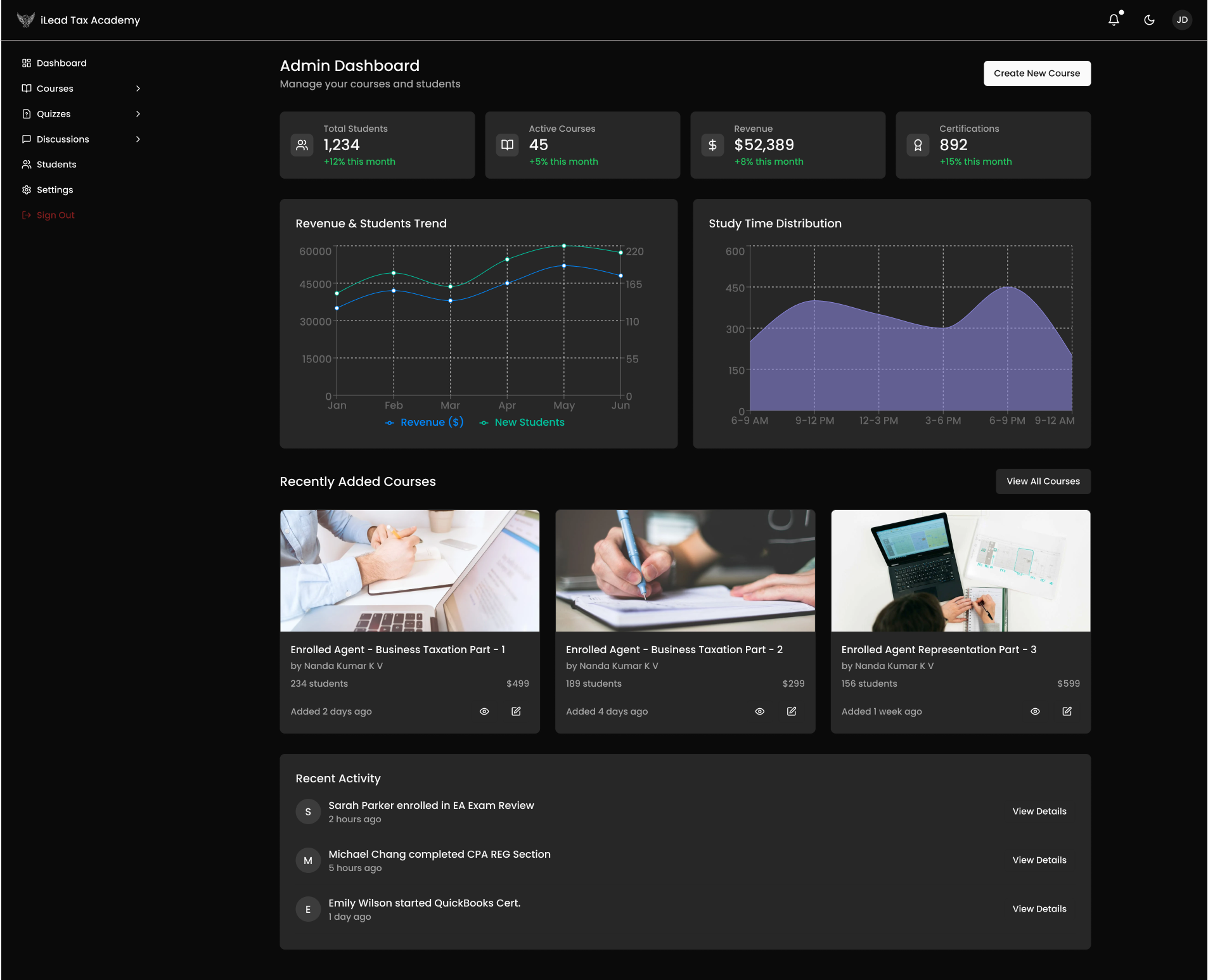Expand the Discussions sidebar section
Image resolution: width=1208 pixels, height=980 pixels.
(x=138, y=139)
